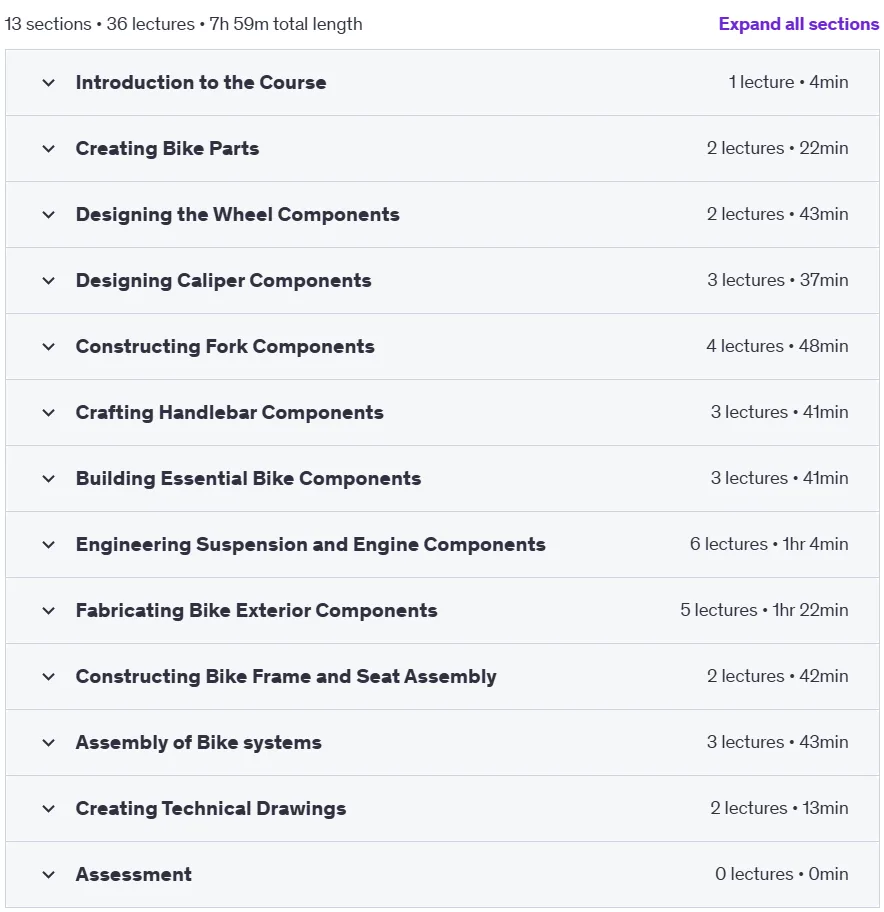
Task: Select the Assessment section title
Action: 134,874
